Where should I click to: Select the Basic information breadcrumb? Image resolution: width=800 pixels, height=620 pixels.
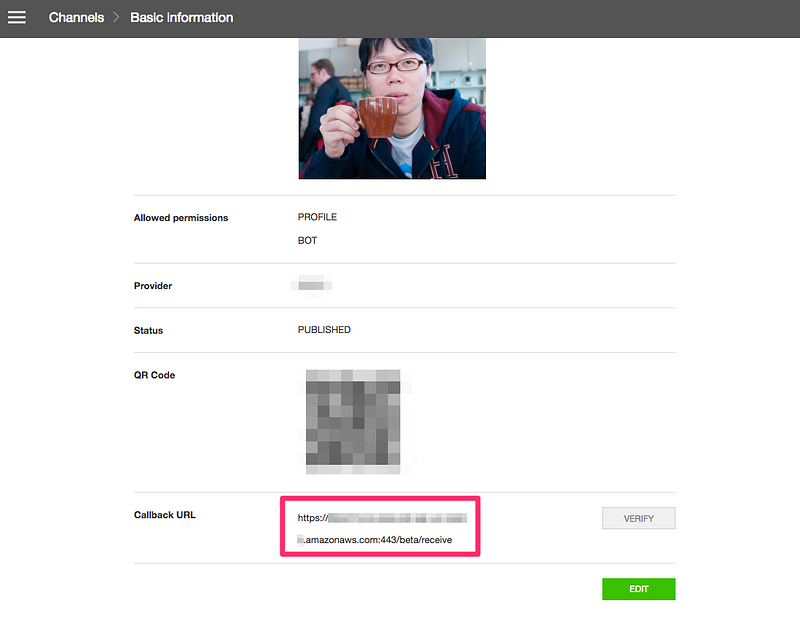pos(181,17)
